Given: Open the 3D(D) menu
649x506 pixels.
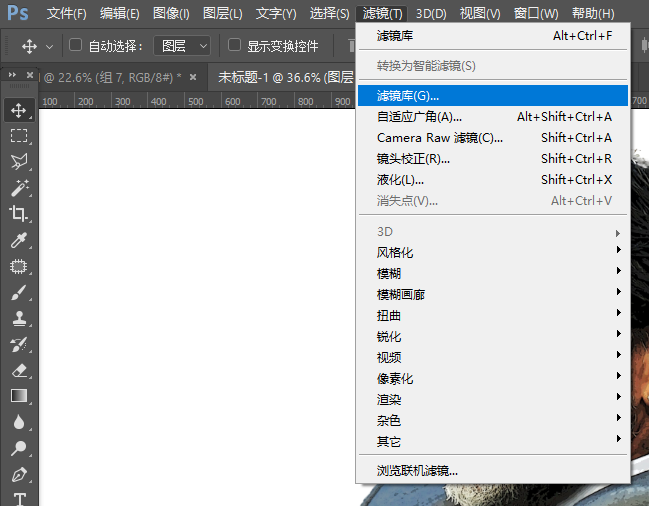Looking at the screenshot, I should (431, 14).
